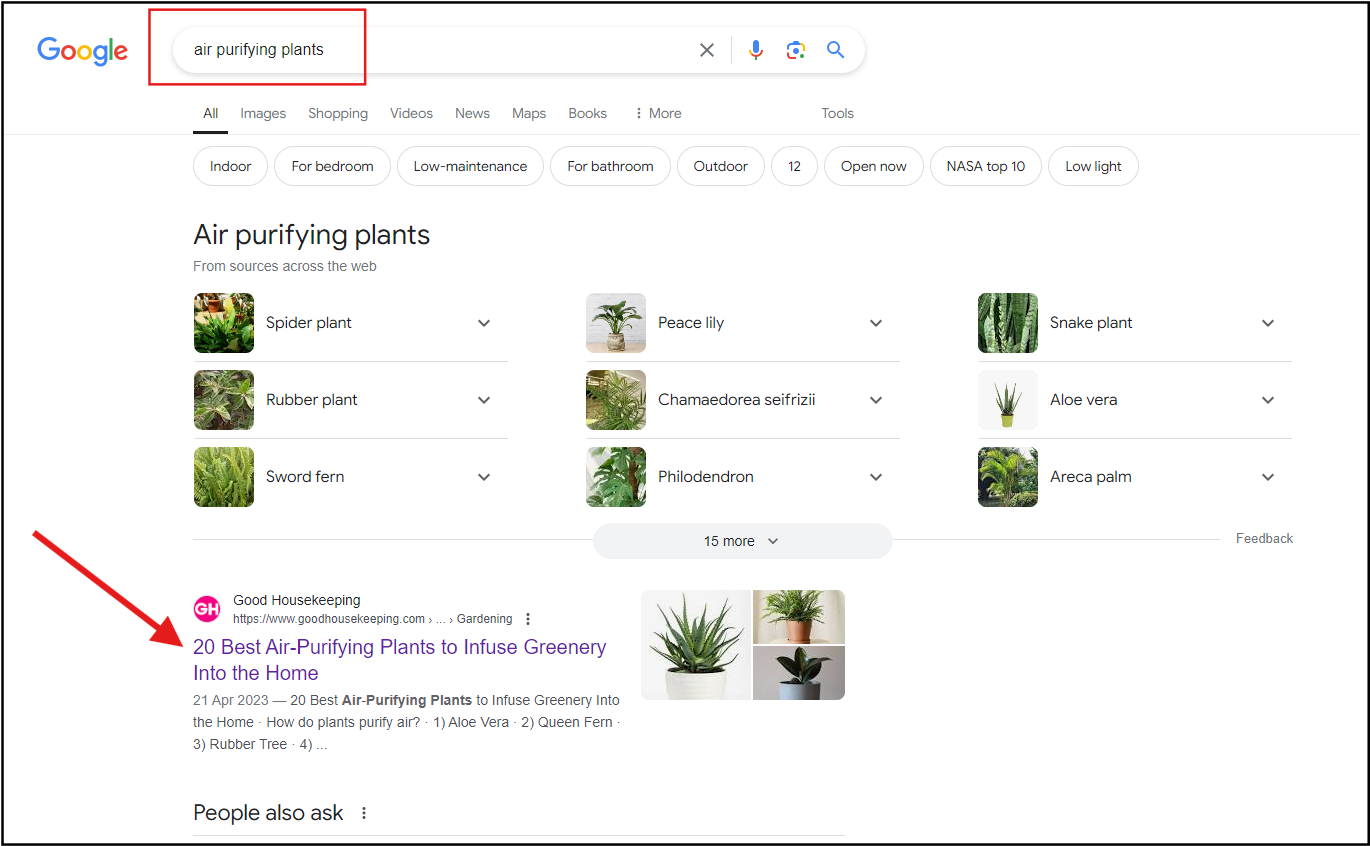Switch to the Maps tab
The height and width of the screenshot is (846, 1370).
point(529,113)
